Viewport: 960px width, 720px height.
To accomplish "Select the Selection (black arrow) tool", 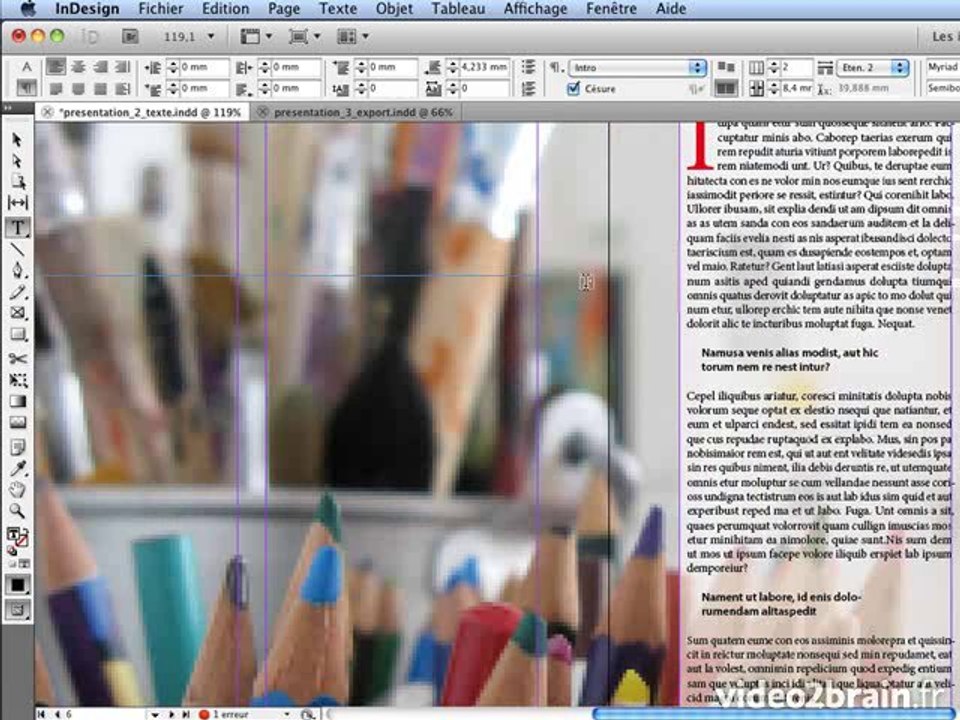I will [17, 140].
